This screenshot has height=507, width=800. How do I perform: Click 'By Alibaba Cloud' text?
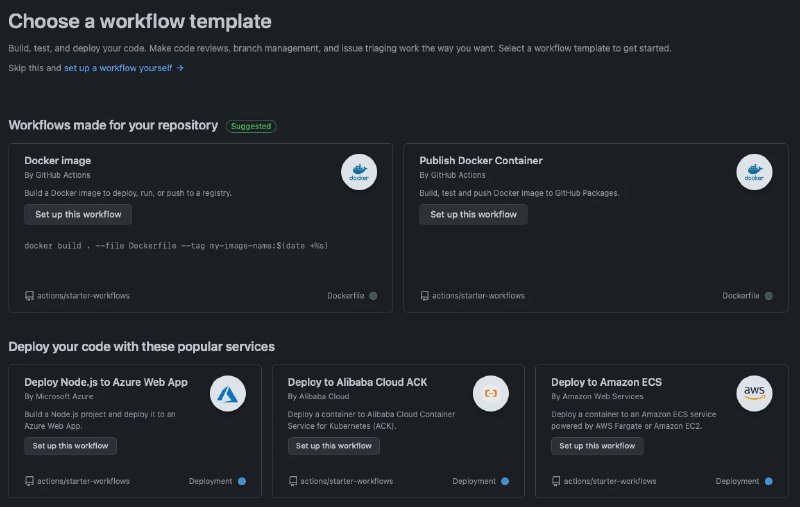tap(318, 396)
